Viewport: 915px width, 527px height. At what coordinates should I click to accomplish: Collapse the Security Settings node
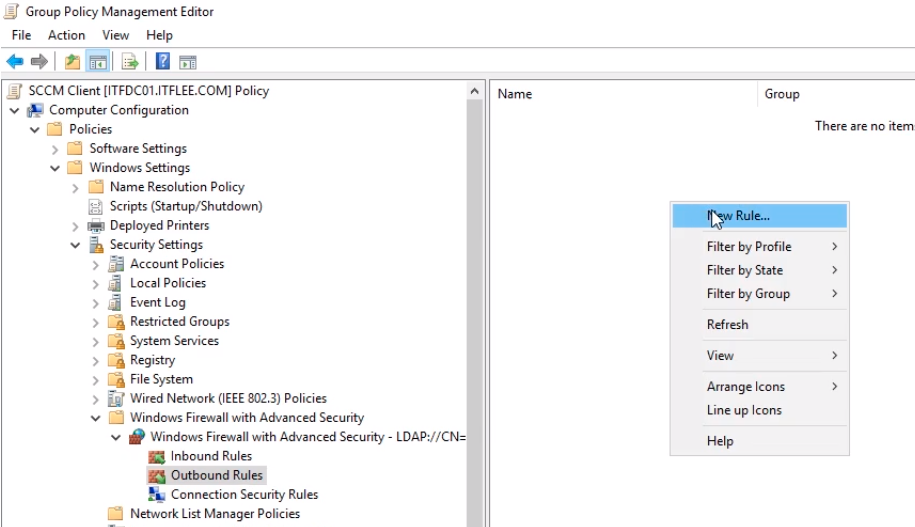(x=75, y=245)
